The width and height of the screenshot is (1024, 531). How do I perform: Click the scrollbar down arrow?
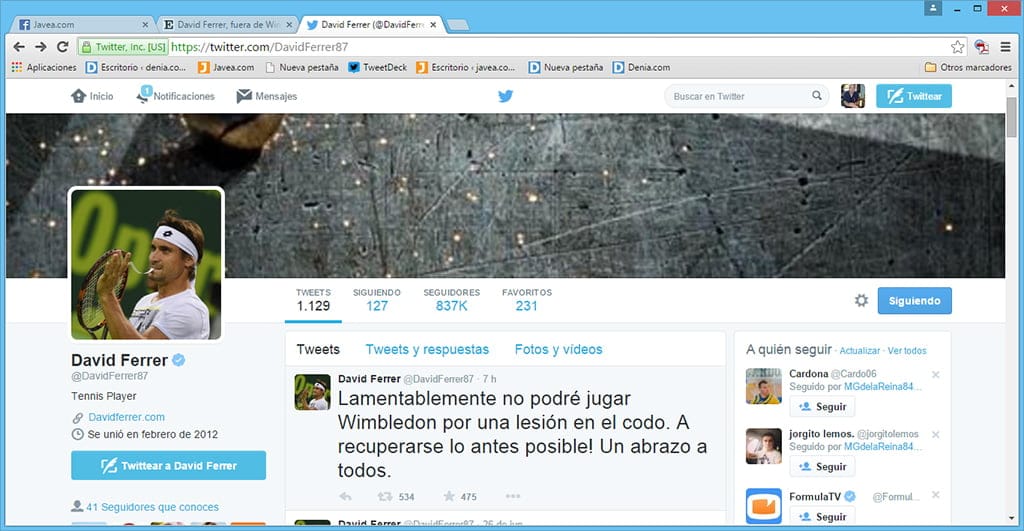(1012, 518)
